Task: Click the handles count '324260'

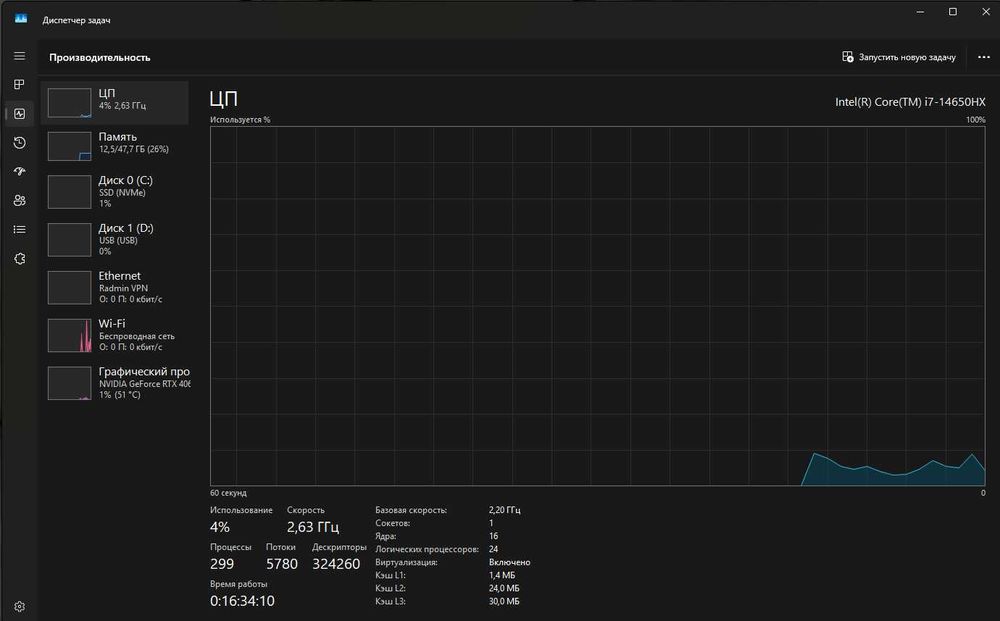Action: coord(336,564)
